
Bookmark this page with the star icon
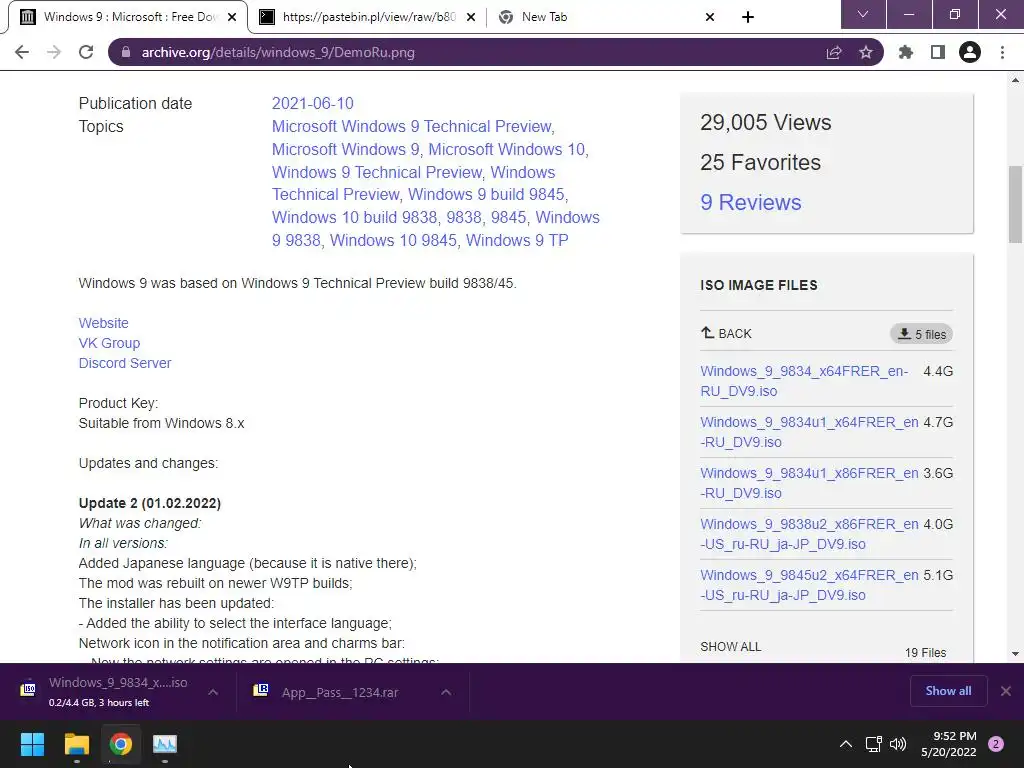(865, 52)
